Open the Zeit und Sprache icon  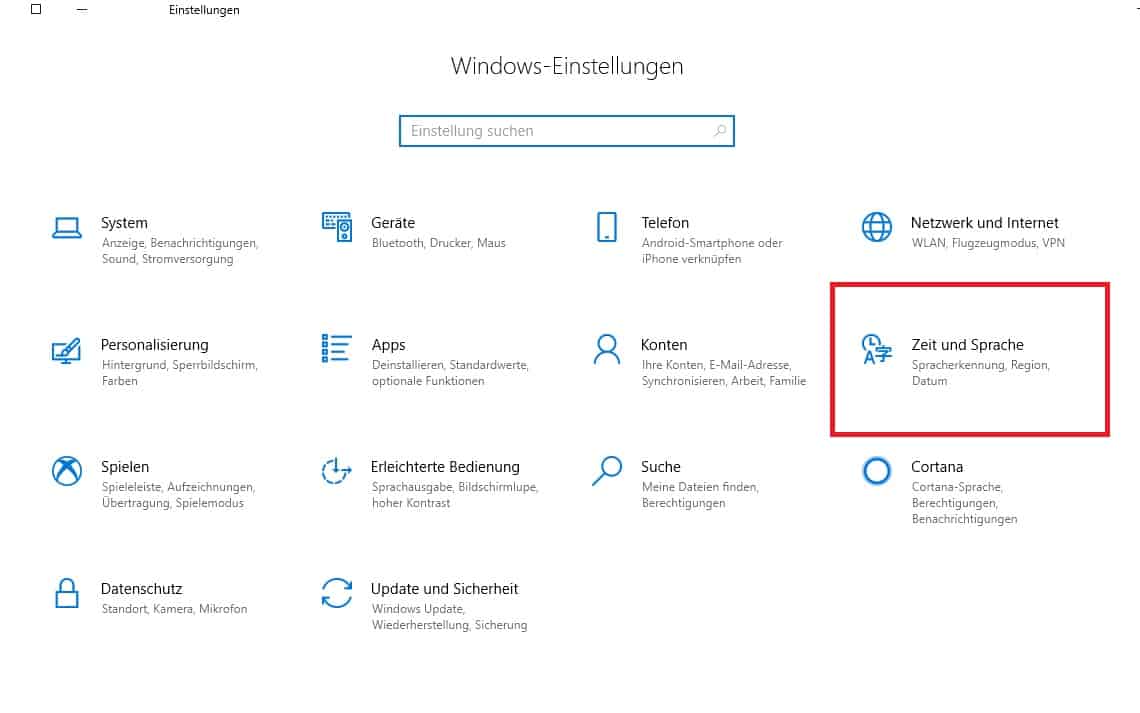pos(877,349)
